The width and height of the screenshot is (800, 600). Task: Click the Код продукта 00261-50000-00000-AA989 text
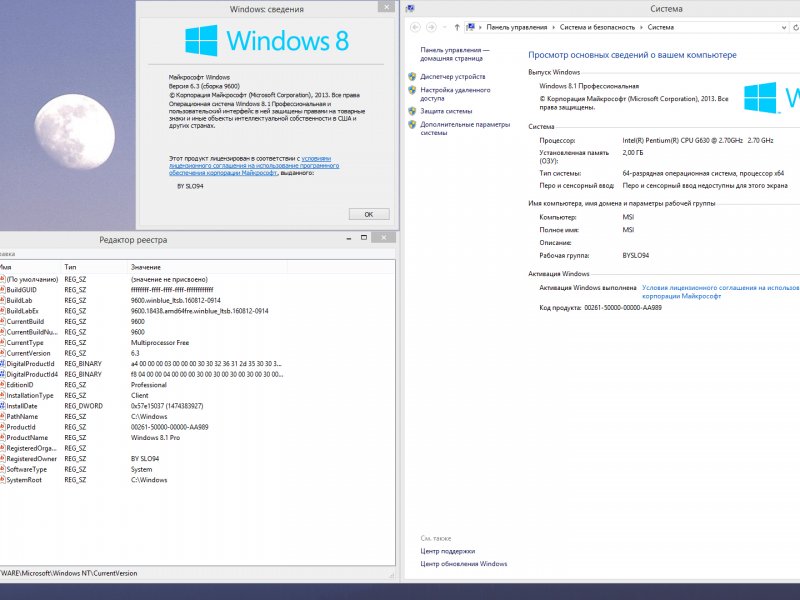tap(601, 308)
